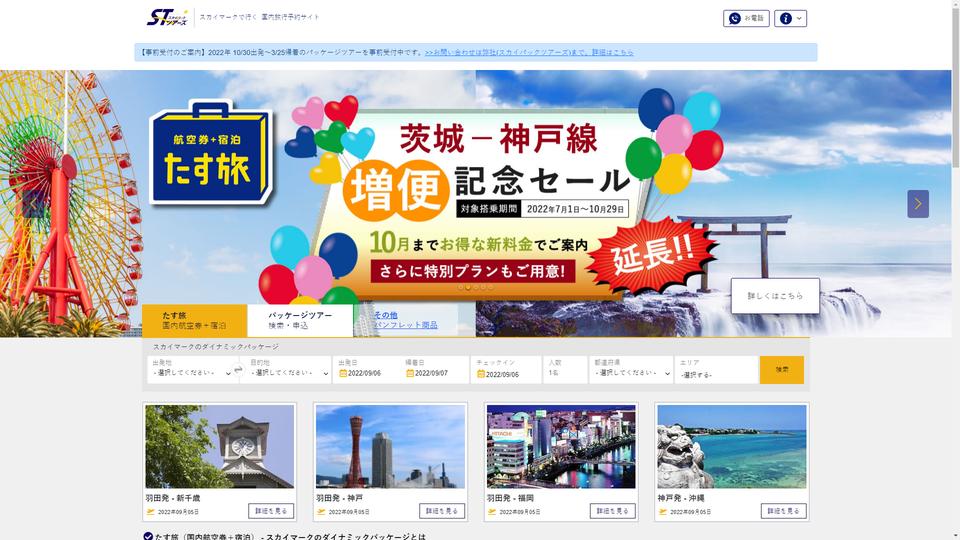Switch to the たす旅 国内航空券+宿泊 tab
Screen dimensions: 960x540
[x=195, y=321]
